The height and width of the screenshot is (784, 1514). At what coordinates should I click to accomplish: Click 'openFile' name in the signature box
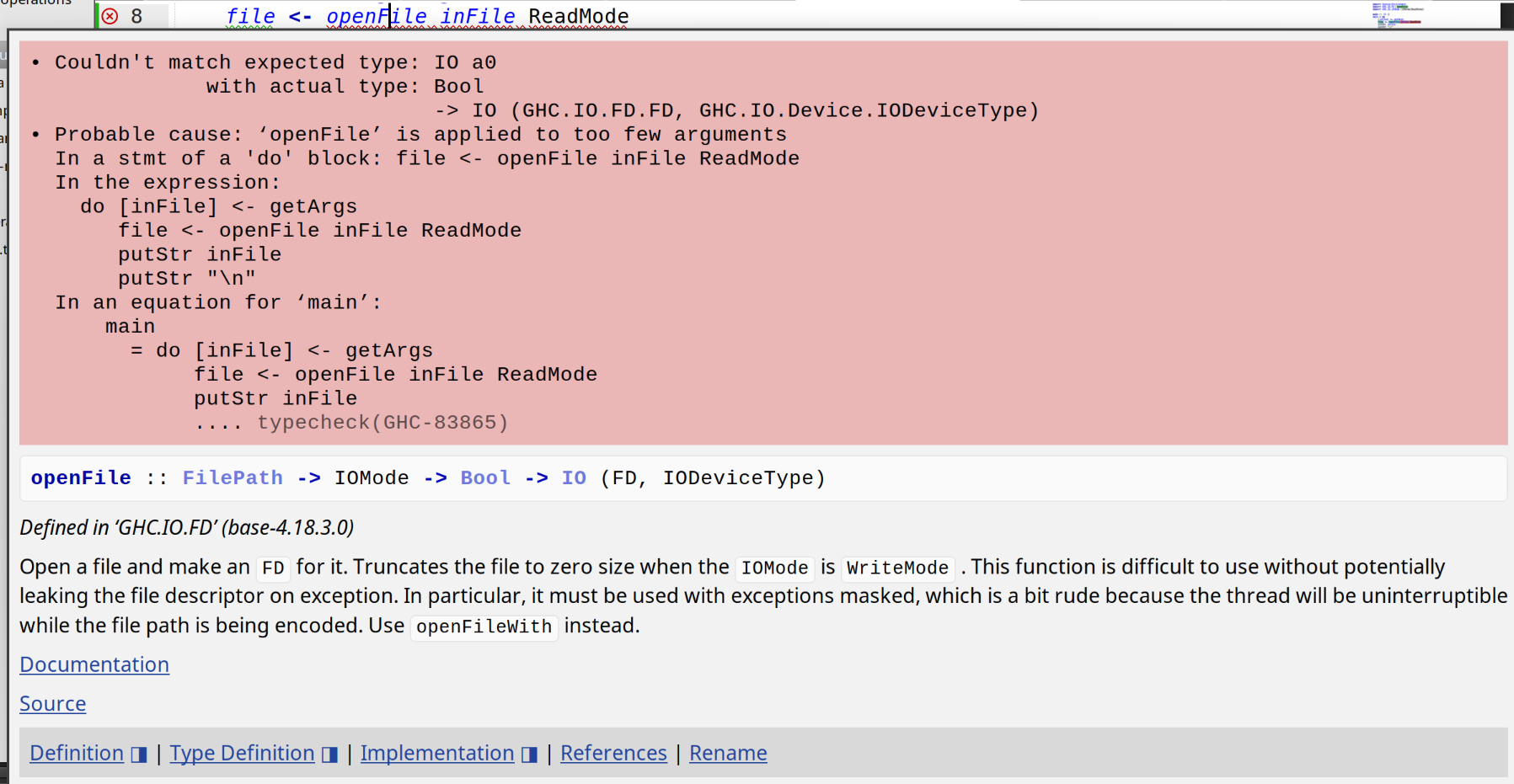[81, 477]
